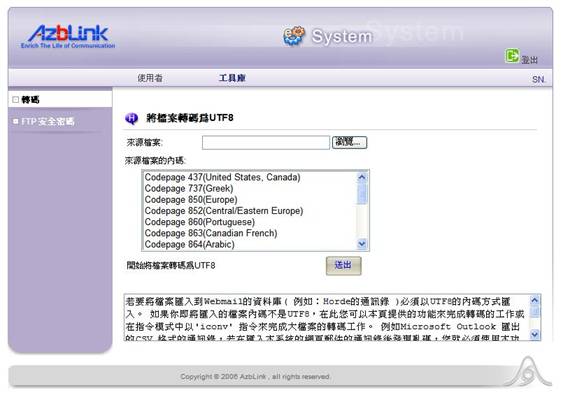The image size is (563, 395).
Task: Click the square bullet next to FTP 安全密碼
Action: pyautogui.click(x=15, y=121)
